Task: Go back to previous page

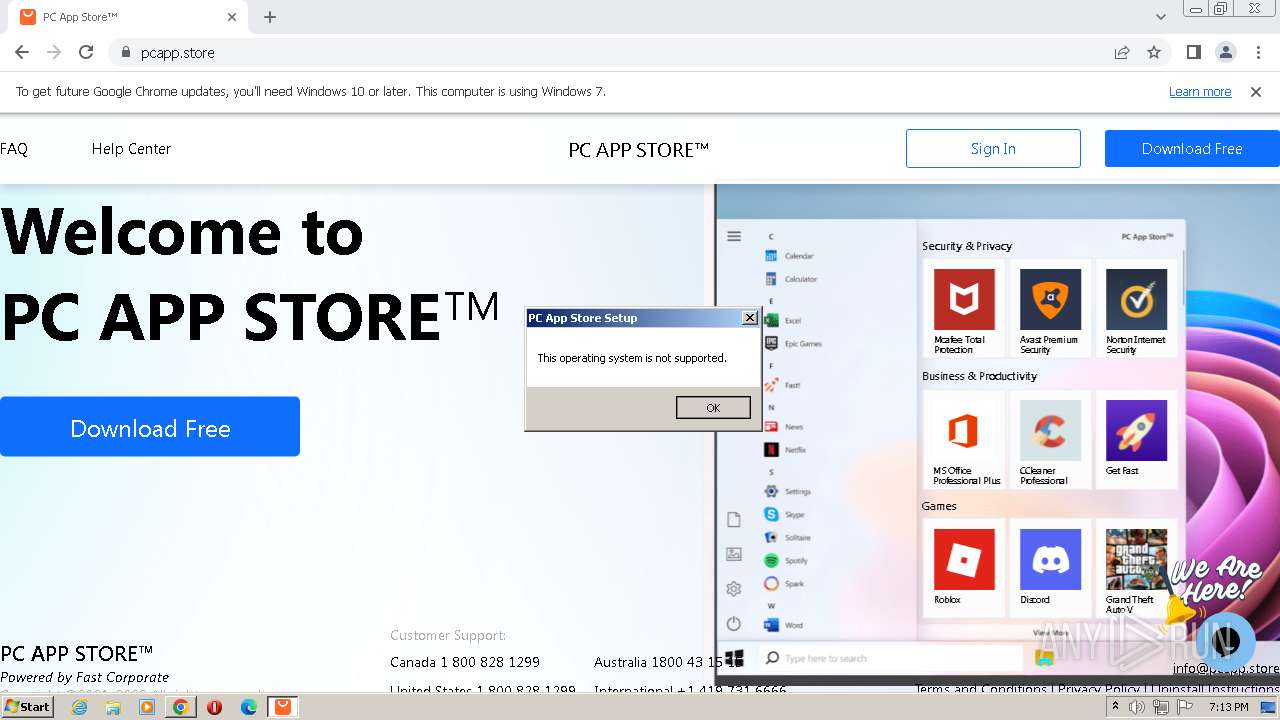Action: coord(22,52)
